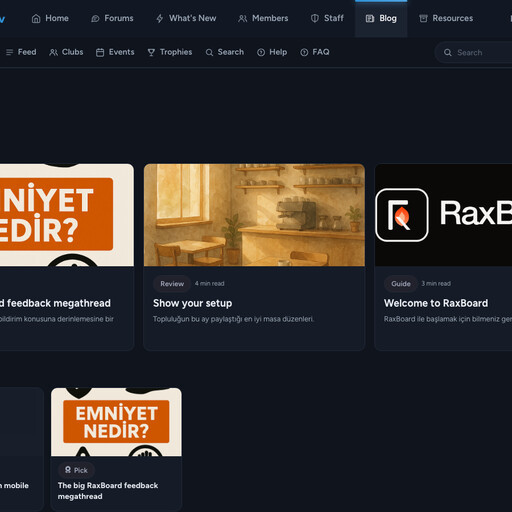This screenshot has height=512, width=512.
Task: Open the Help link
Action: (272, 52)
